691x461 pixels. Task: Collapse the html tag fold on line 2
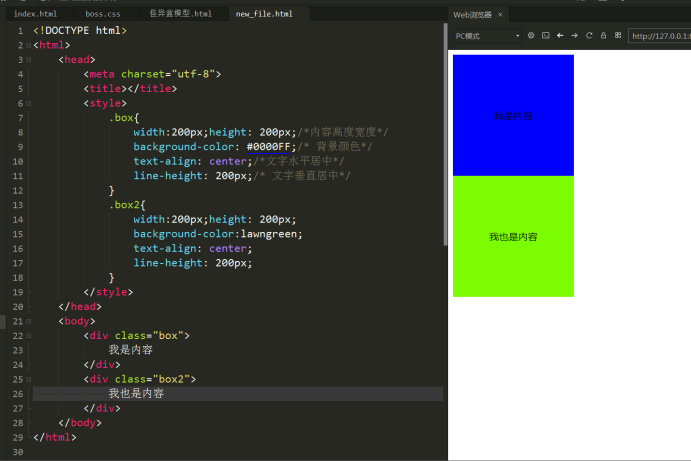[29, 45]
